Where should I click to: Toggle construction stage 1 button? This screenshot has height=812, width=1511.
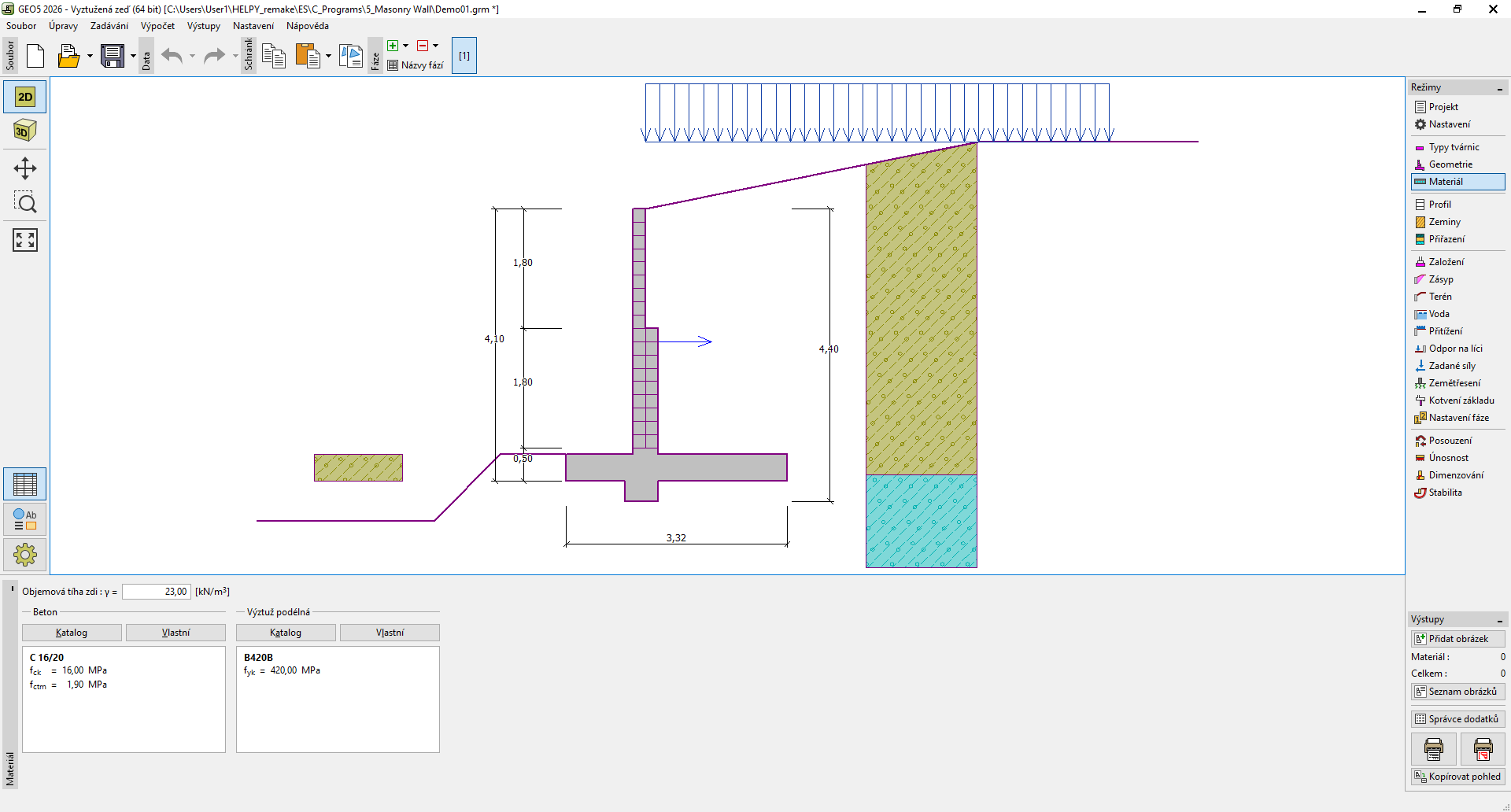click(x=464, y=56)
